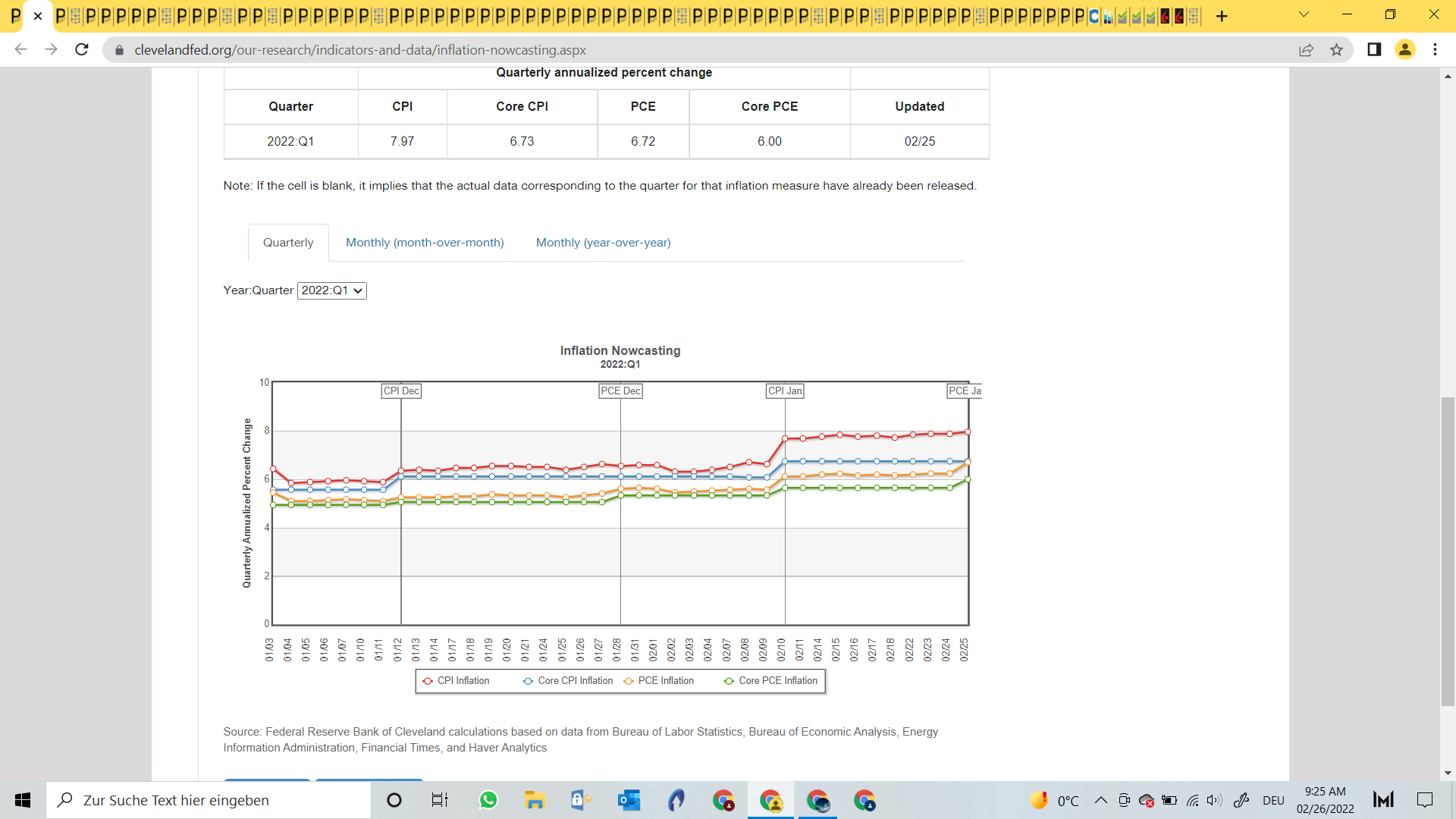Reload the page with the refresh icon
Image resolution: width=1456 pixels, height=819 pixels.
point(82,50)
